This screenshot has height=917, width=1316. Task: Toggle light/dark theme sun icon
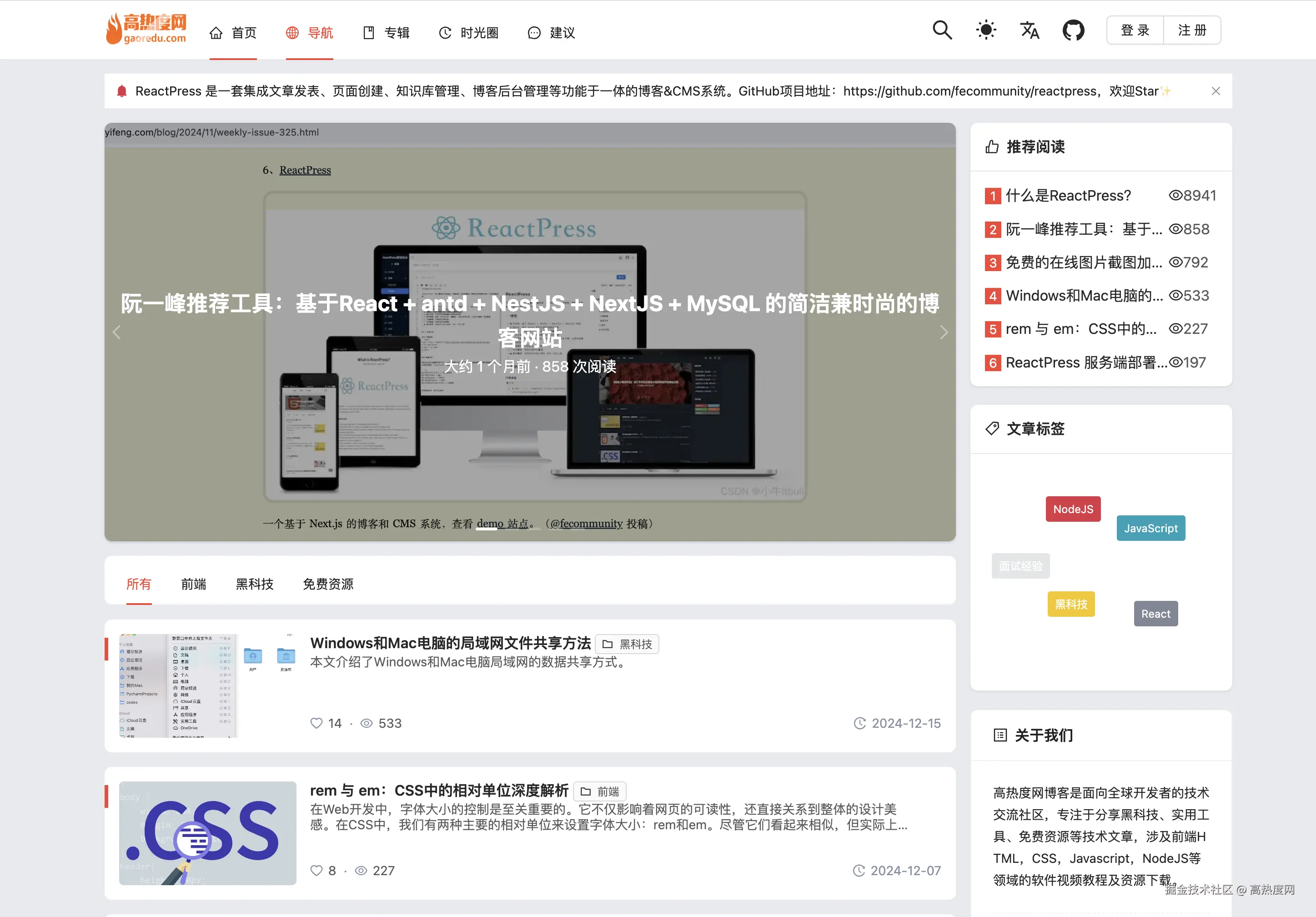pos(986,30)
